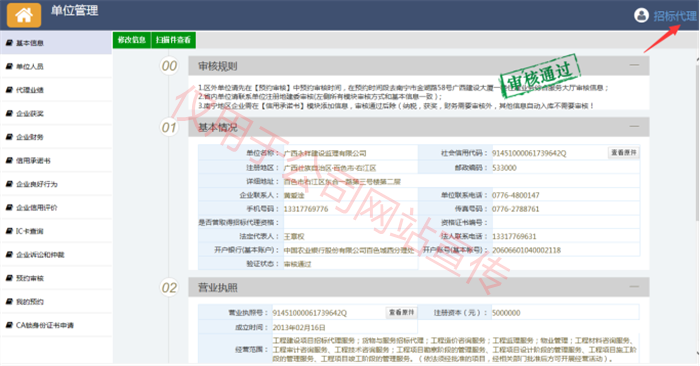Click the 单位管理 title in the header
The width and height of the screenshot is (700, 366).
(x=75, y=11)
